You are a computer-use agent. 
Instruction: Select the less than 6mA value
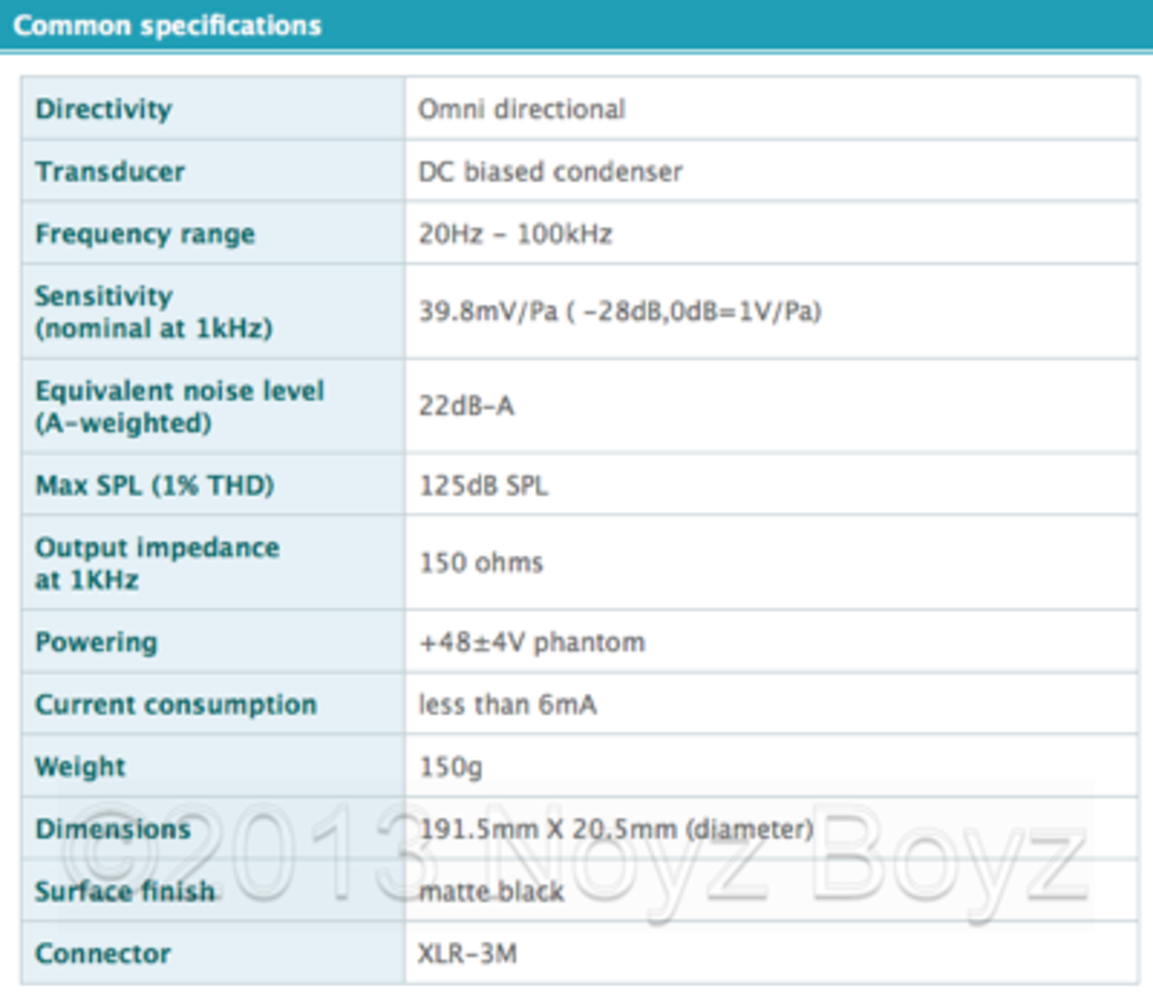click(x=507, y=705)
